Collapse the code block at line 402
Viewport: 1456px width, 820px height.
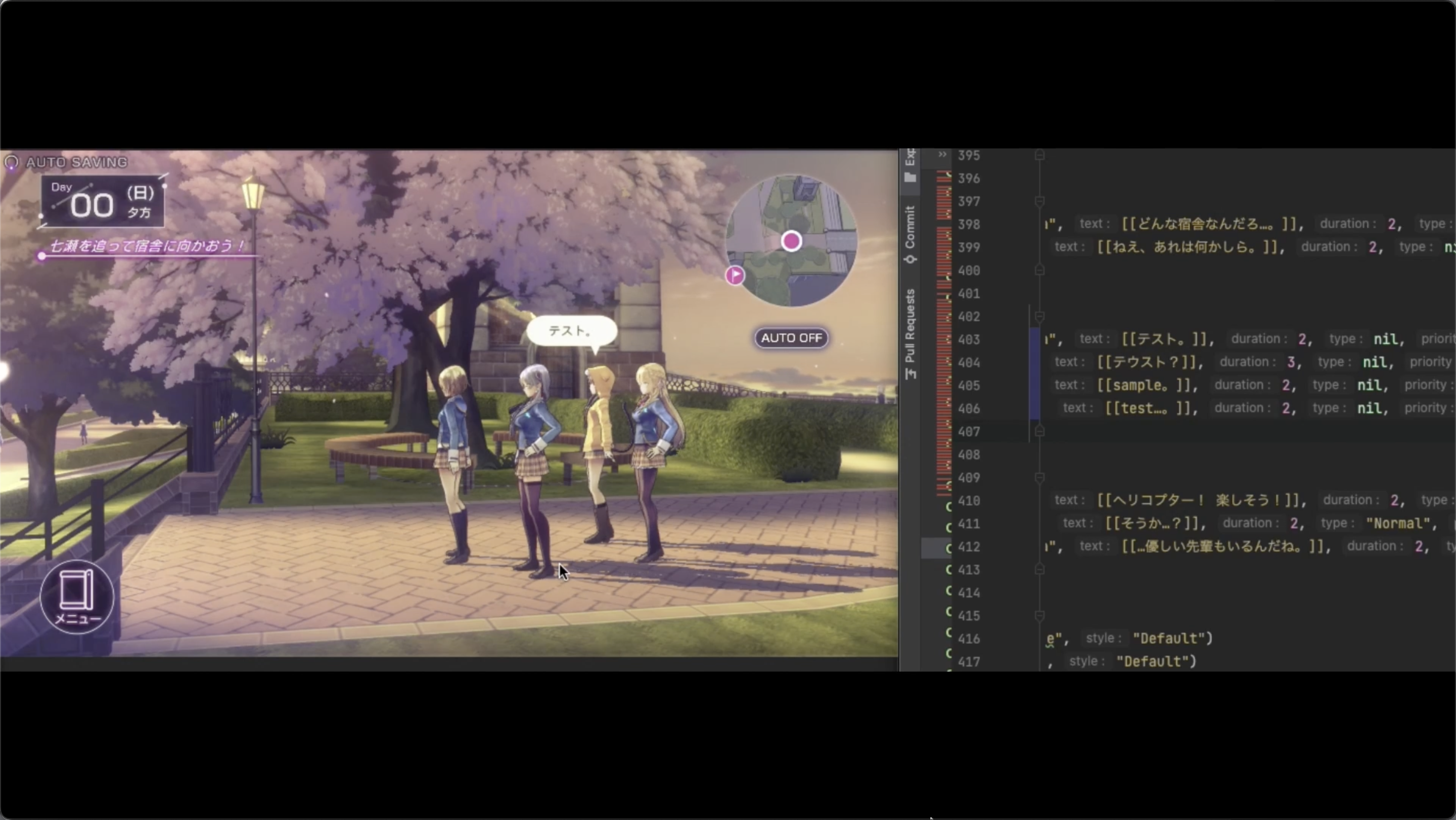[1039, 316]
